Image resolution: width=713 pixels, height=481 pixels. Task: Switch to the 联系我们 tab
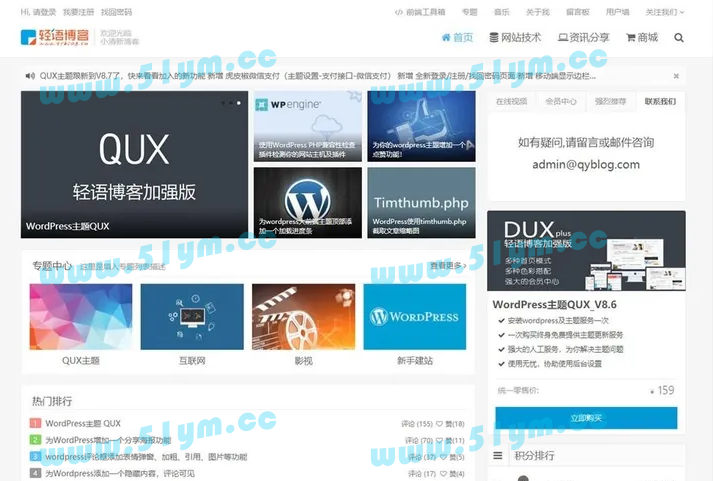[x=660, y=101]
